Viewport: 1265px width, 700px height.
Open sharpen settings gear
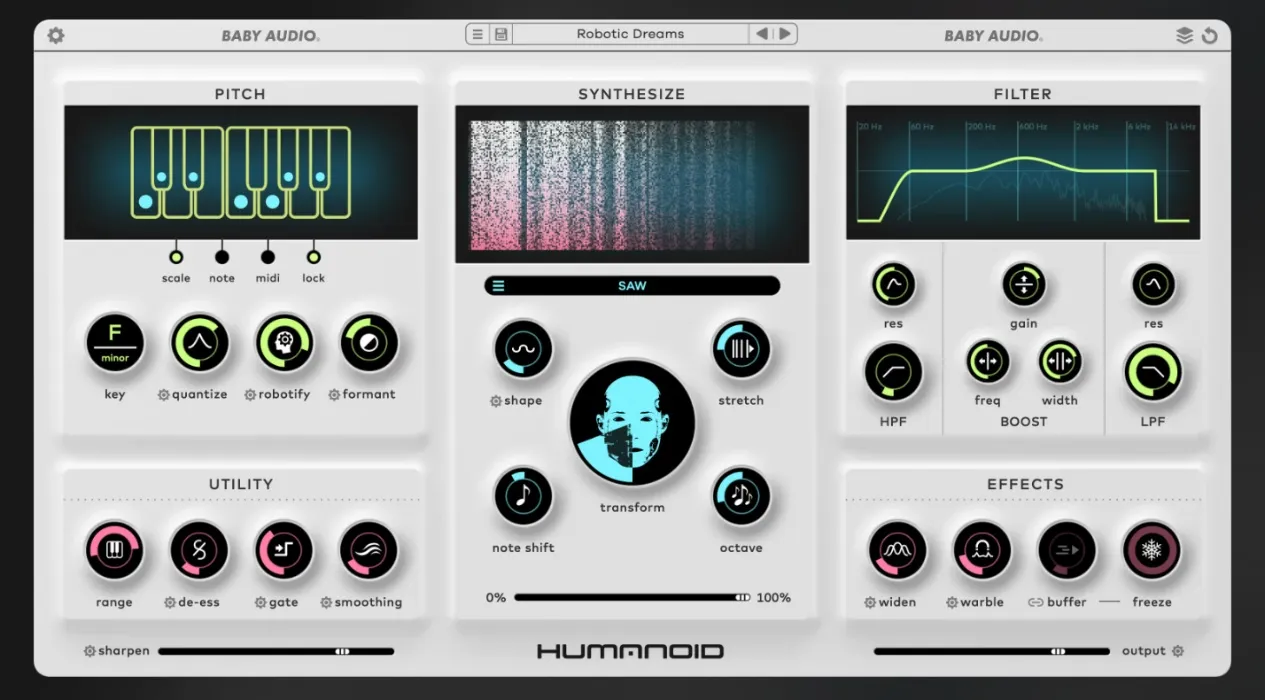90,651
